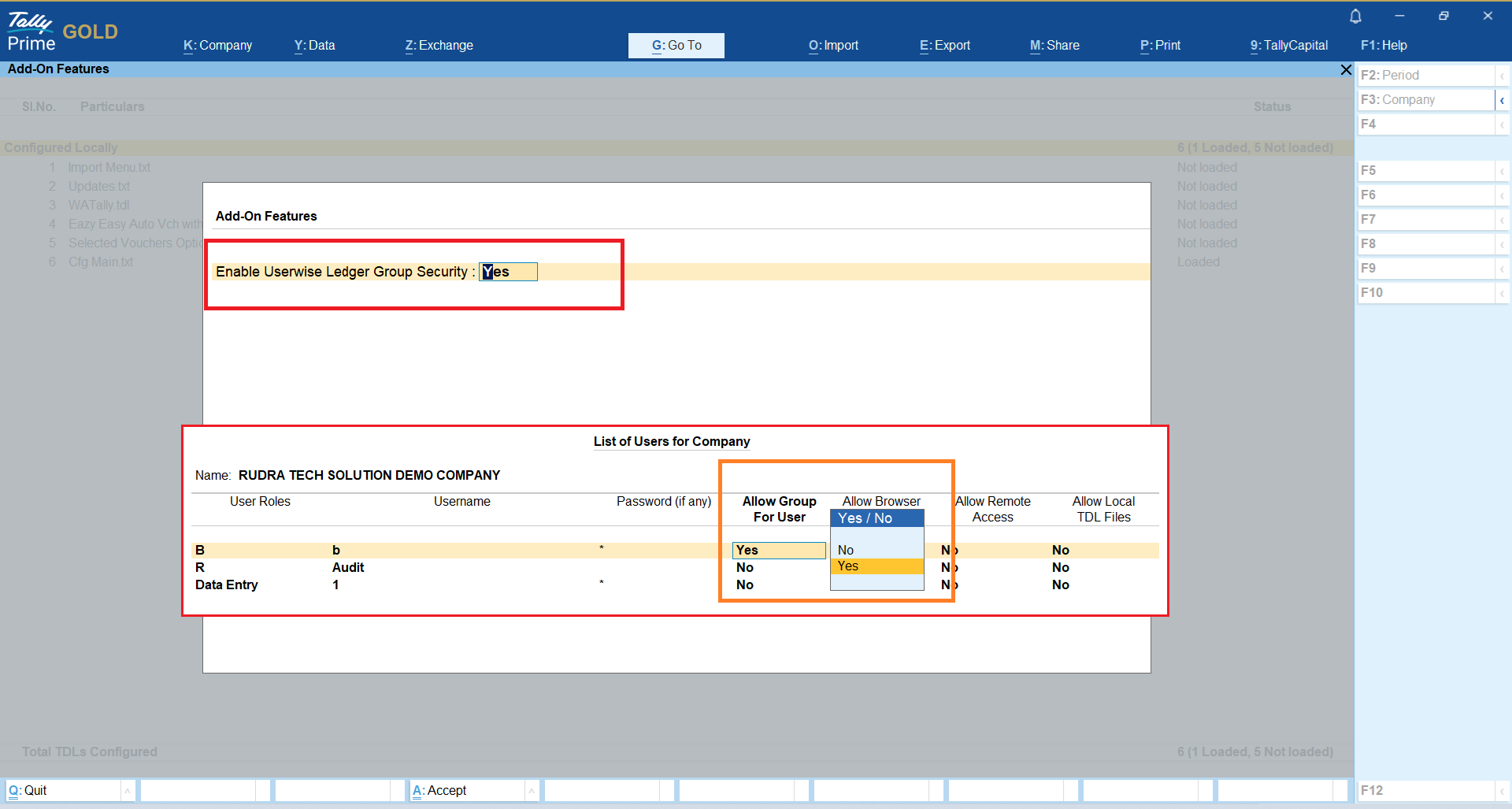Screen dimensions: 1512x809
Task: Open the Go To menu
Action: coord(676,46)
